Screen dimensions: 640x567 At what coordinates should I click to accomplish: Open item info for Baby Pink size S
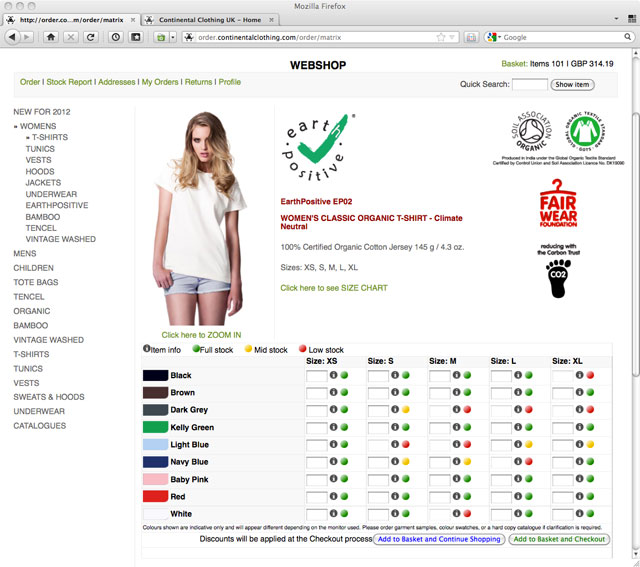[x=395, y=478]
